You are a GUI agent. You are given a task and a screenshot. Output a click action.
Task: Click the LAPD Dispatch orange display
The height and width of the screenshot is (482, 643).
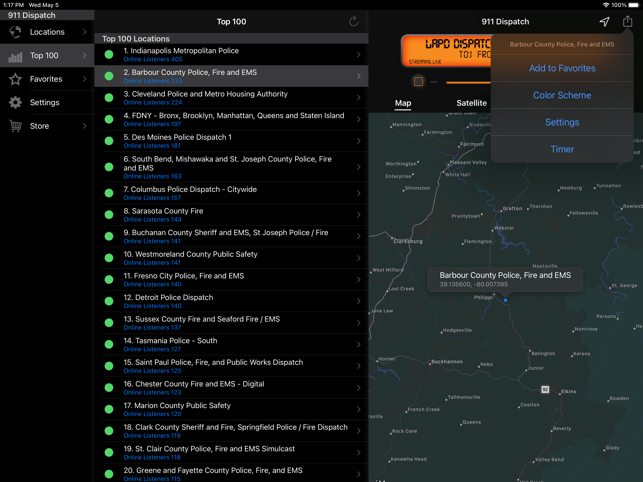(x=446, y=51)
